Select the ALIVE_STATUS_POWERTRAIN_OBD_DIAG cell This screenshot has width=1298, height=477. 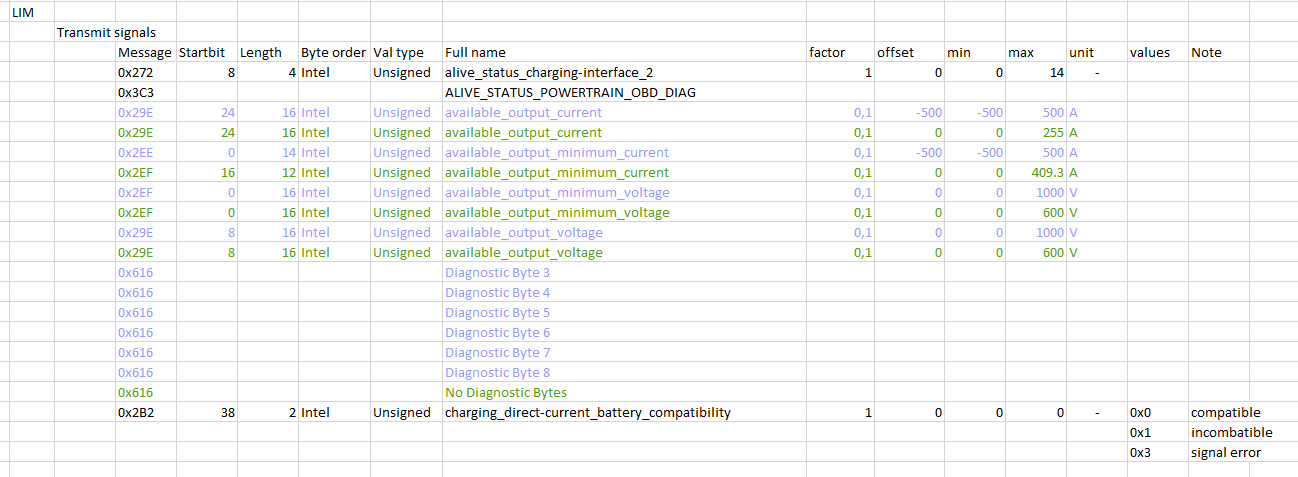570,92
